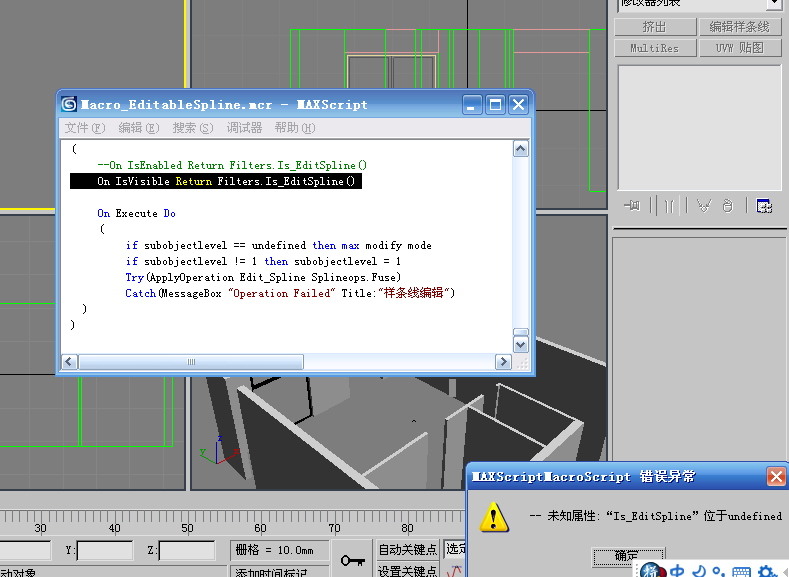
Task: Click frame 70 on the timeline ruler
Action: click(334, 528)
